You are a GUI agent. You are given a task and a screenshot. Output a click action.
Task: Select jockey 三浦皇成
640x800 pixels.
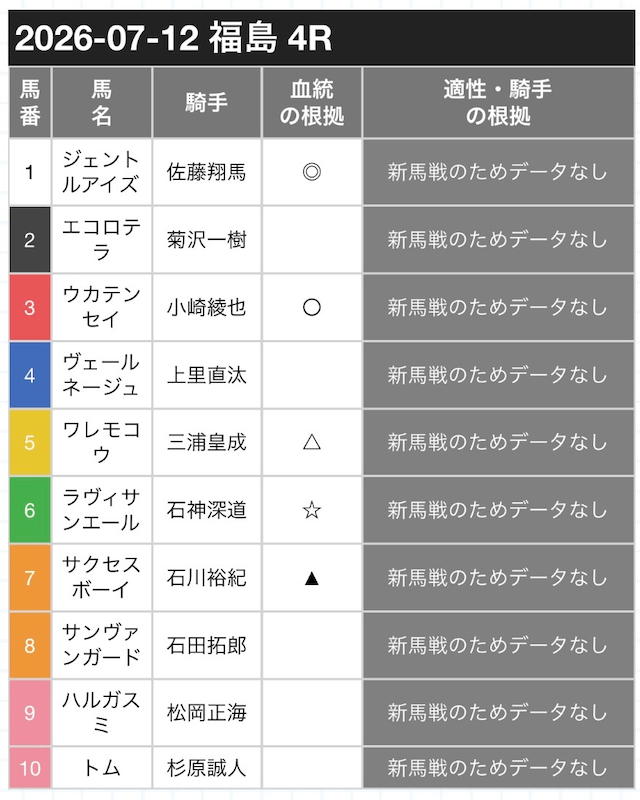(x=207, y=442)
